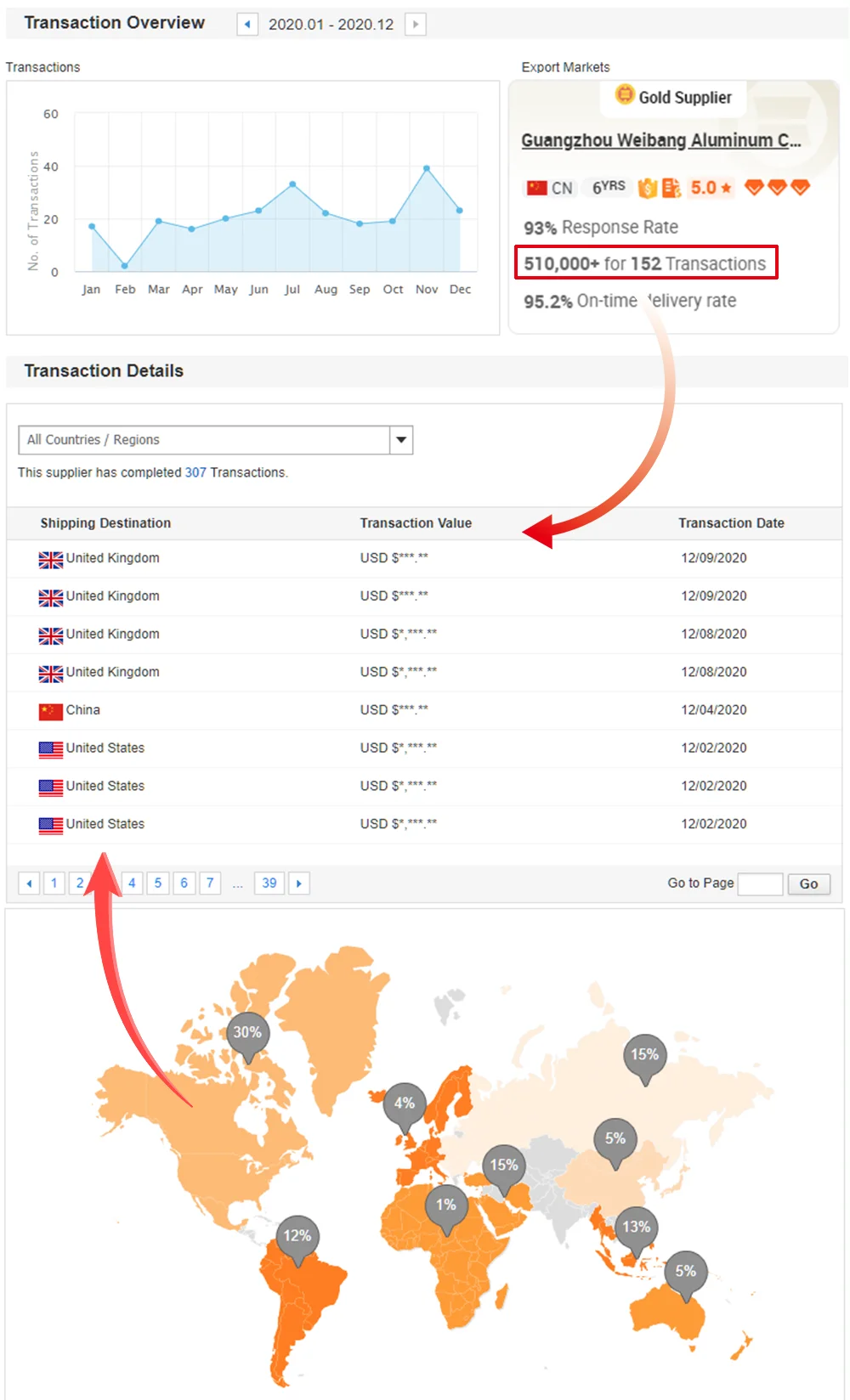This screenshot has width=850, height=1400.
Task: Click the dropdown arrow of the country filter
Action: click(x=401, y=440)
